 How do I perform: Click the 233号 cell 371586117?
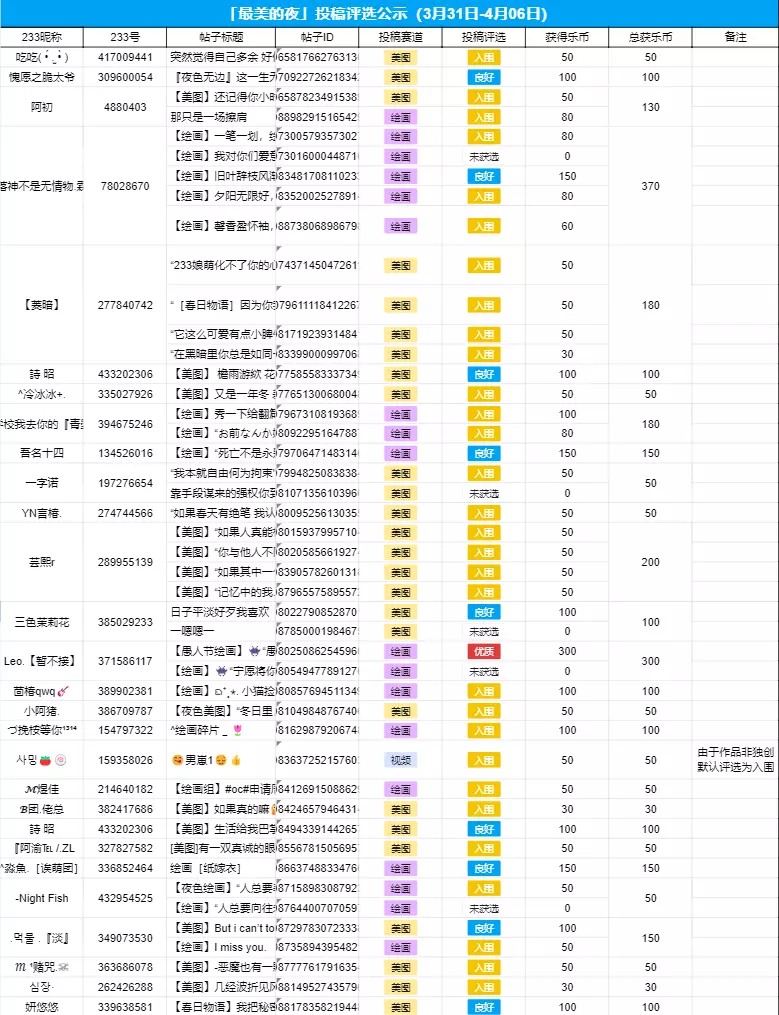125,661
